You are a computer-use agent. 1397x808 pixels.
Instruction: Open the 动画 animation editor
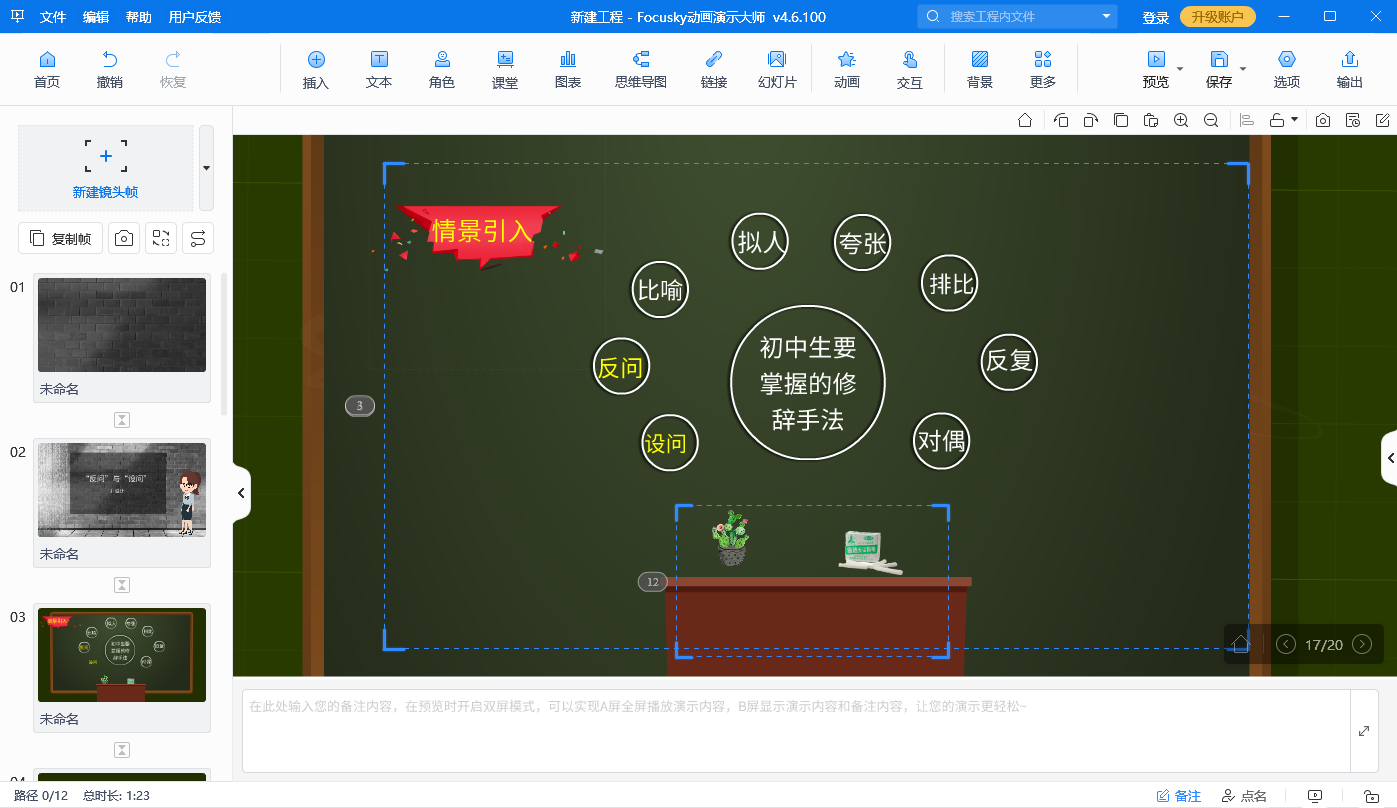(847, 69)
